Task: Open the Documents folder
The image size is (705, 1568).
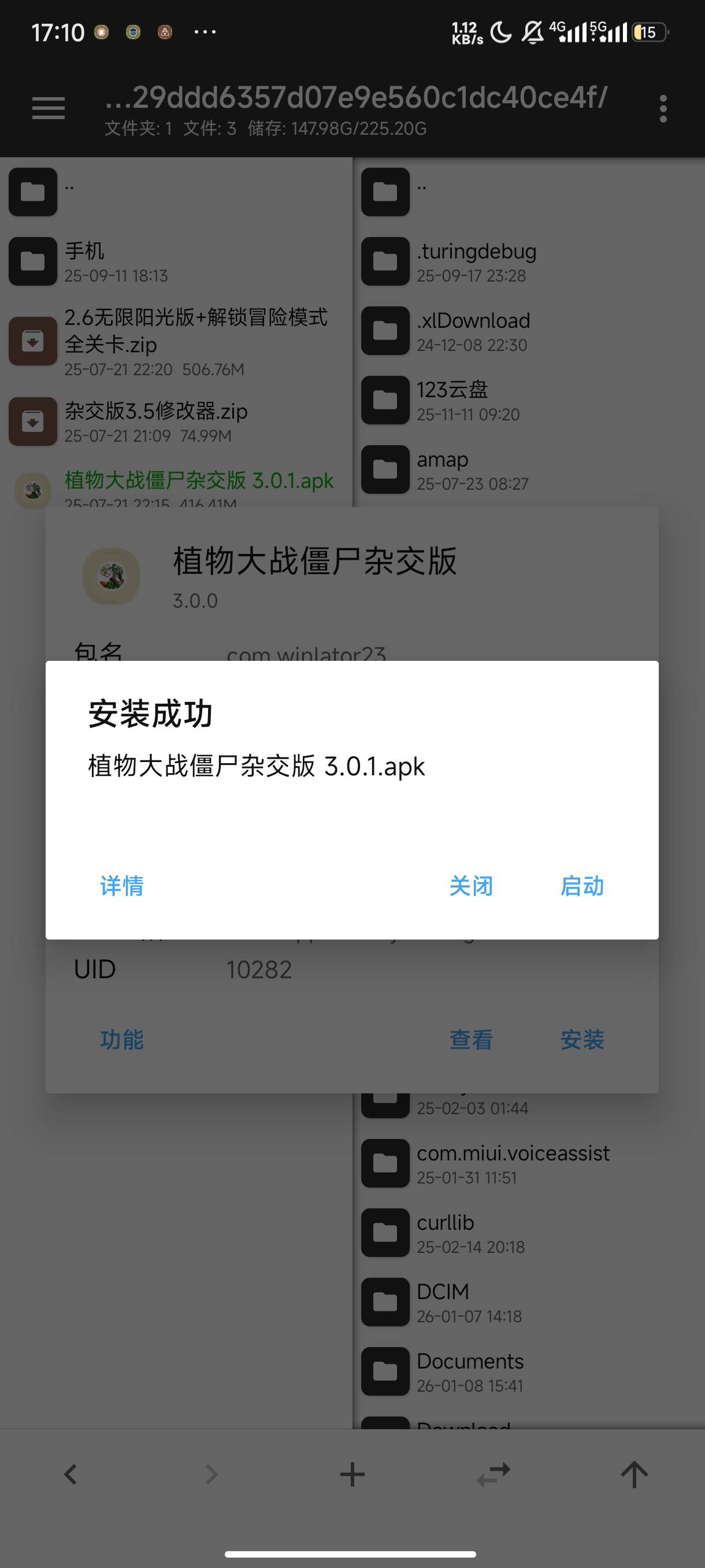Action: click(529, 1371)
